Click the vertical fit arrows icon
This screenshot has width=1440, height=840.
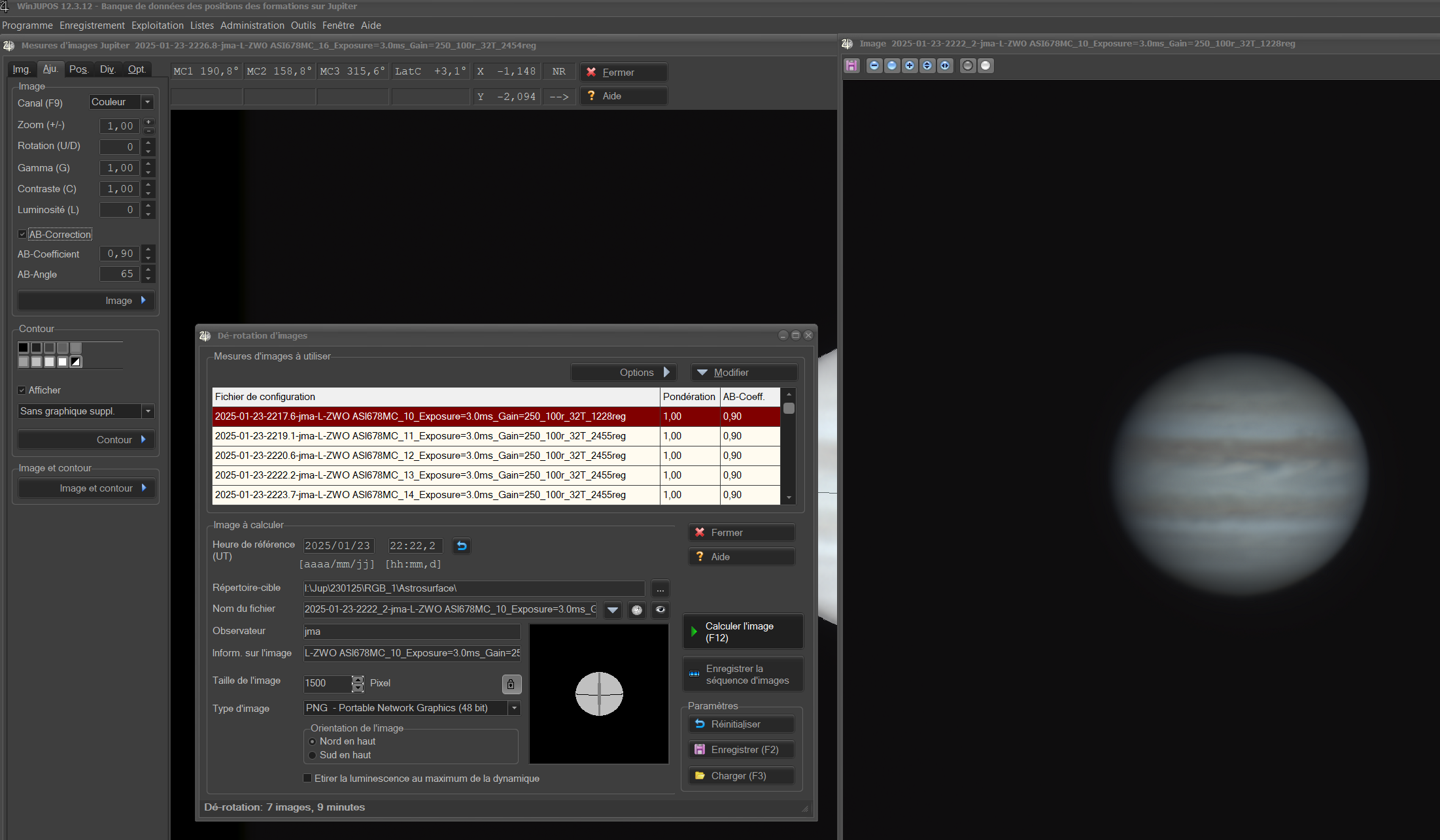(927, 65)
